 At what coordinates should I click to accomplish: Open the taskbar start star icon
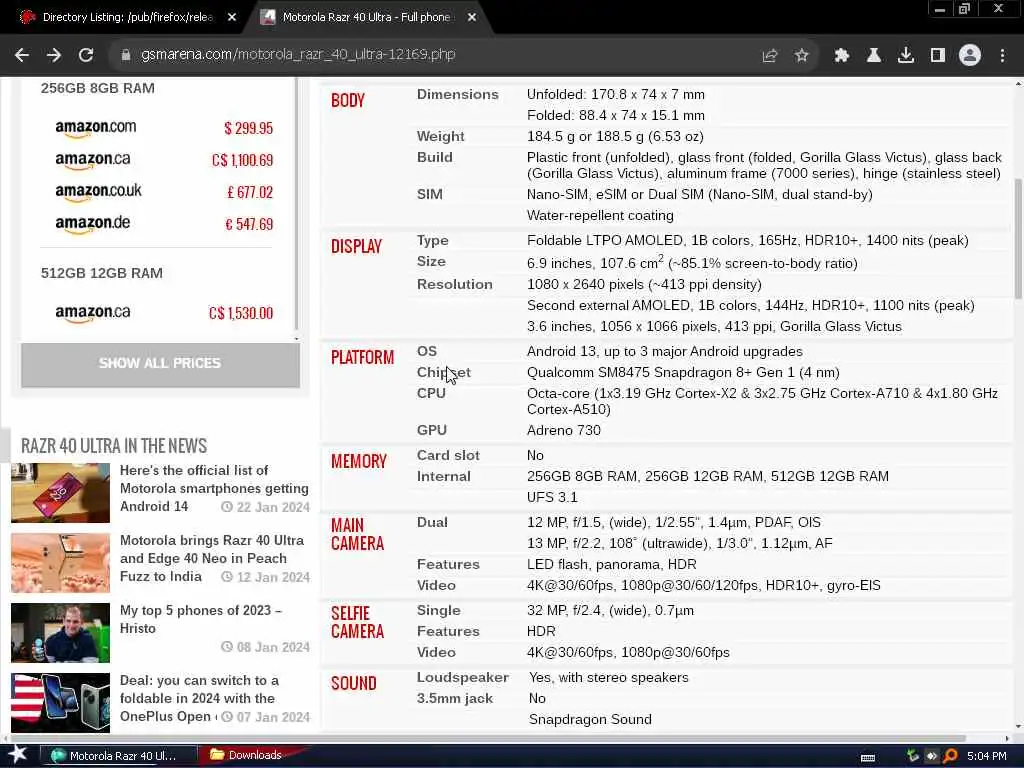pyautogui.click(x=17, y=755)
